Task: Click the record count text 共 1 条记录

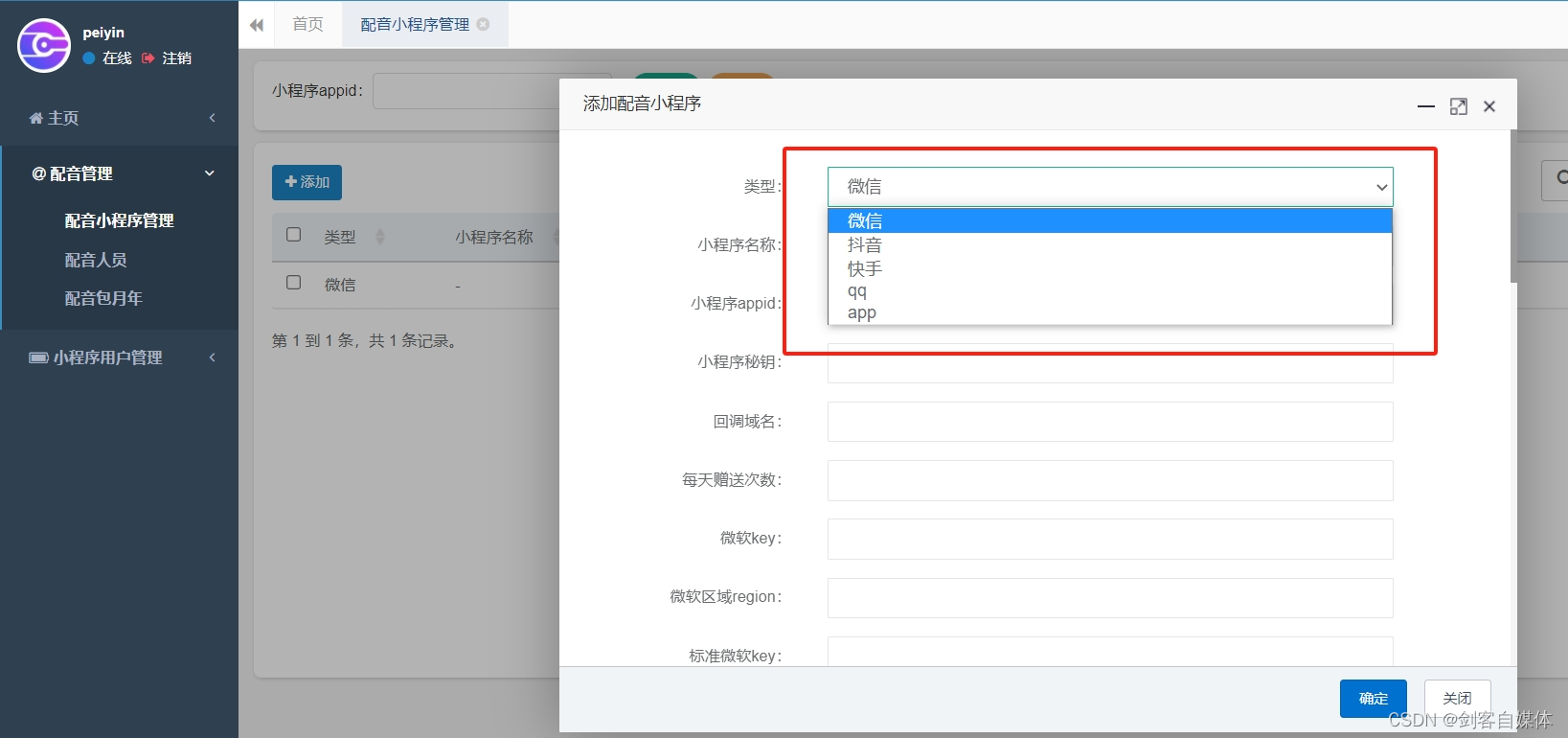Action: click(413, 340)
